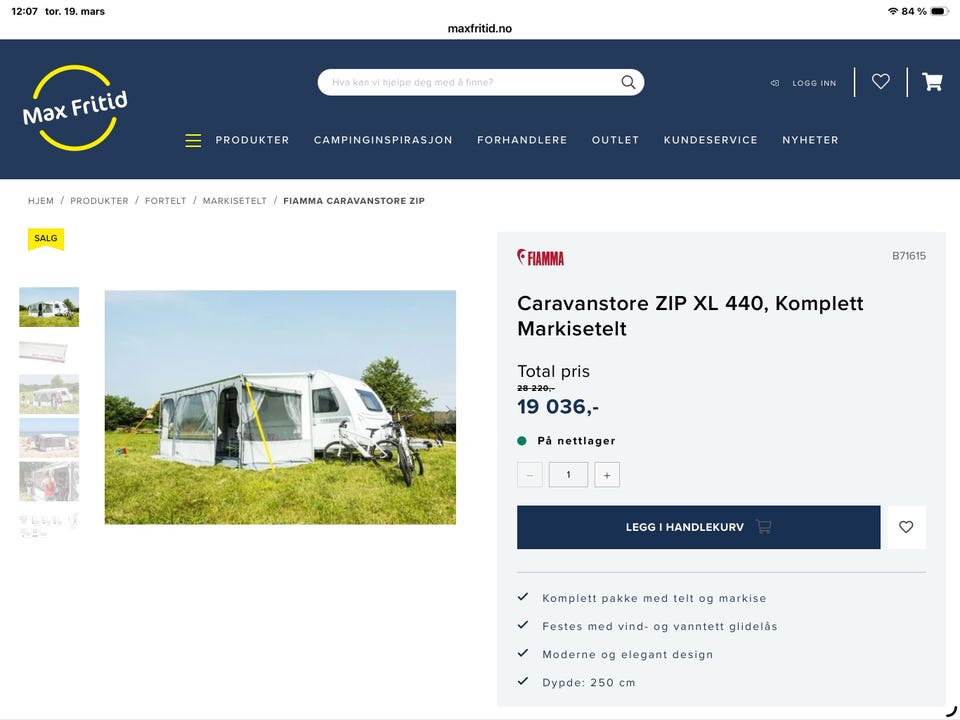Decrease quantity with minus button
Image resolution: width=960 pixels, height=720 pixels.
tap(530, 475)
